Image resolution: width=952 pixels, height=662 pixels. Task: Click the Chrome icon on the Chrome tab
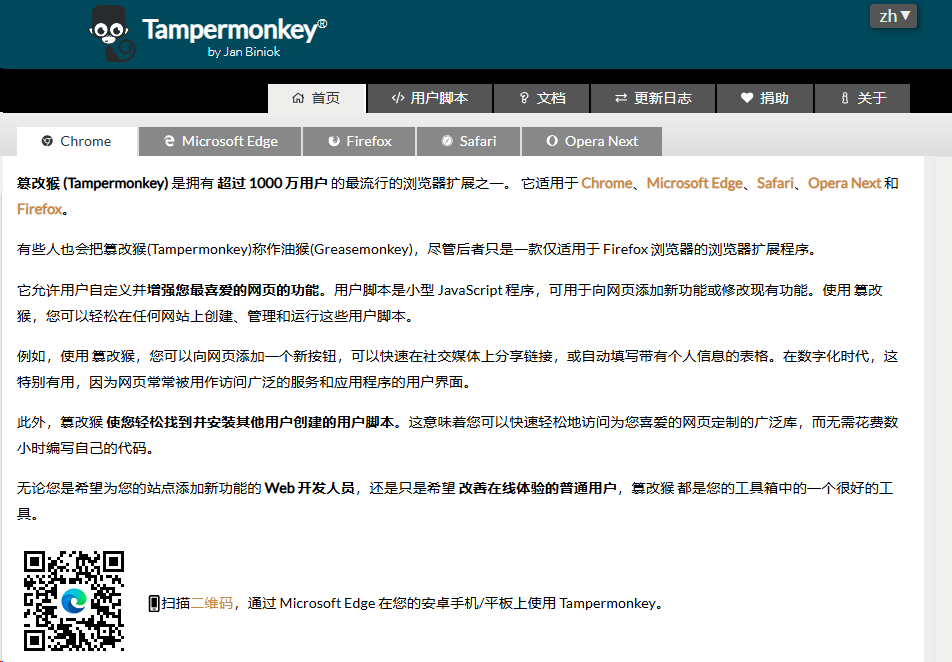pos(47,142)
